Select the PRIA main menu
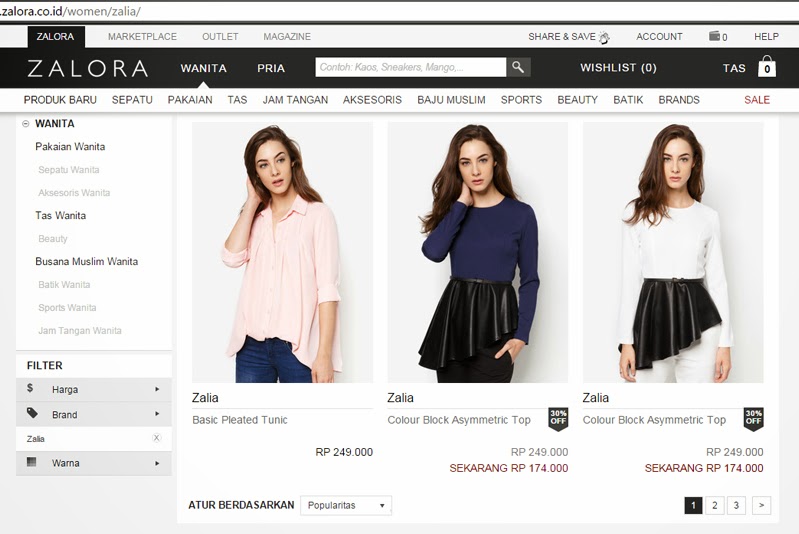The height and width of the screenshot is (534, 799). (x=271, y=68)
